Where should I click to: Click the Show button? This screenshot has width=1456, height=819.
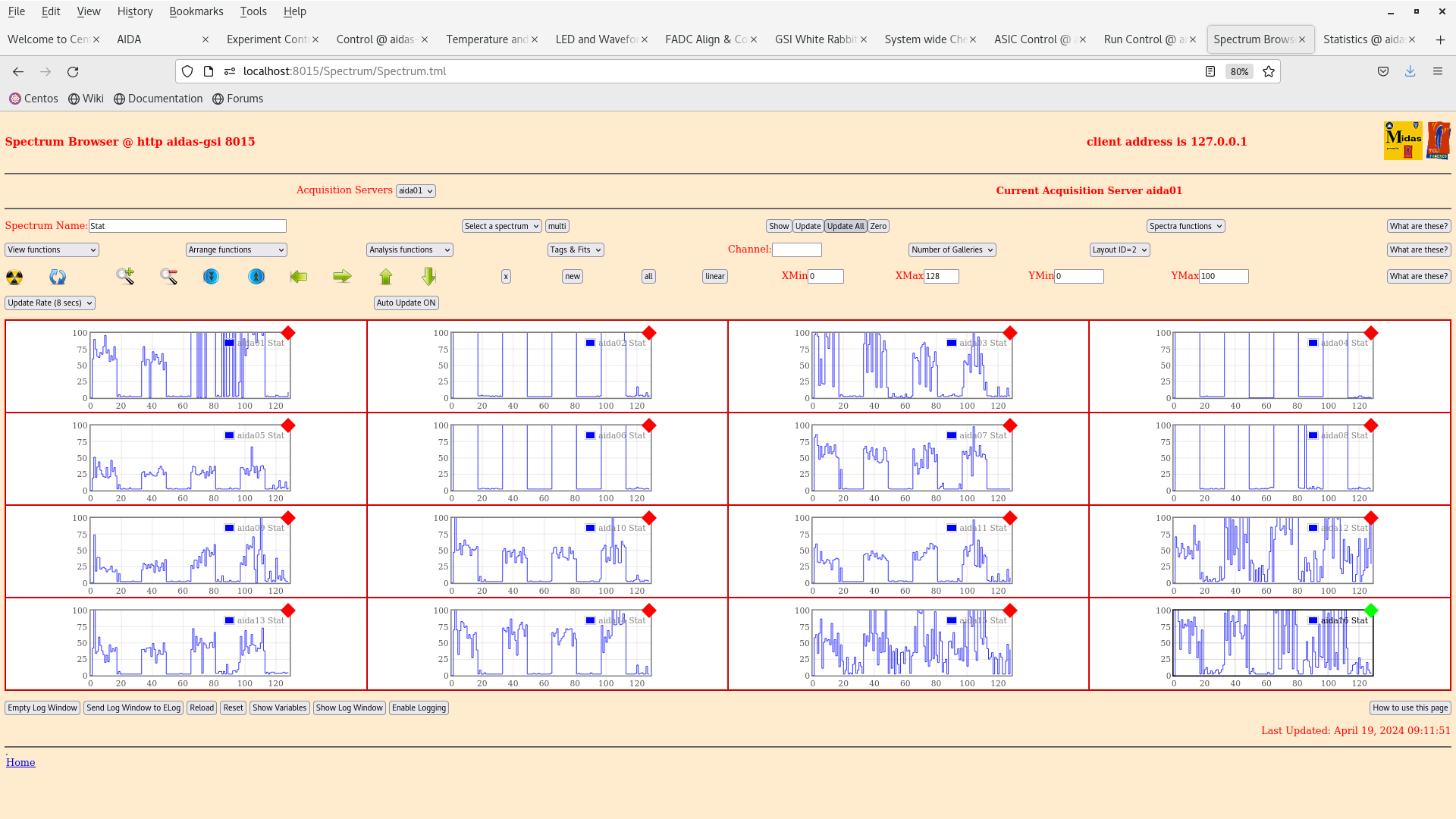(x=779, y=226)
